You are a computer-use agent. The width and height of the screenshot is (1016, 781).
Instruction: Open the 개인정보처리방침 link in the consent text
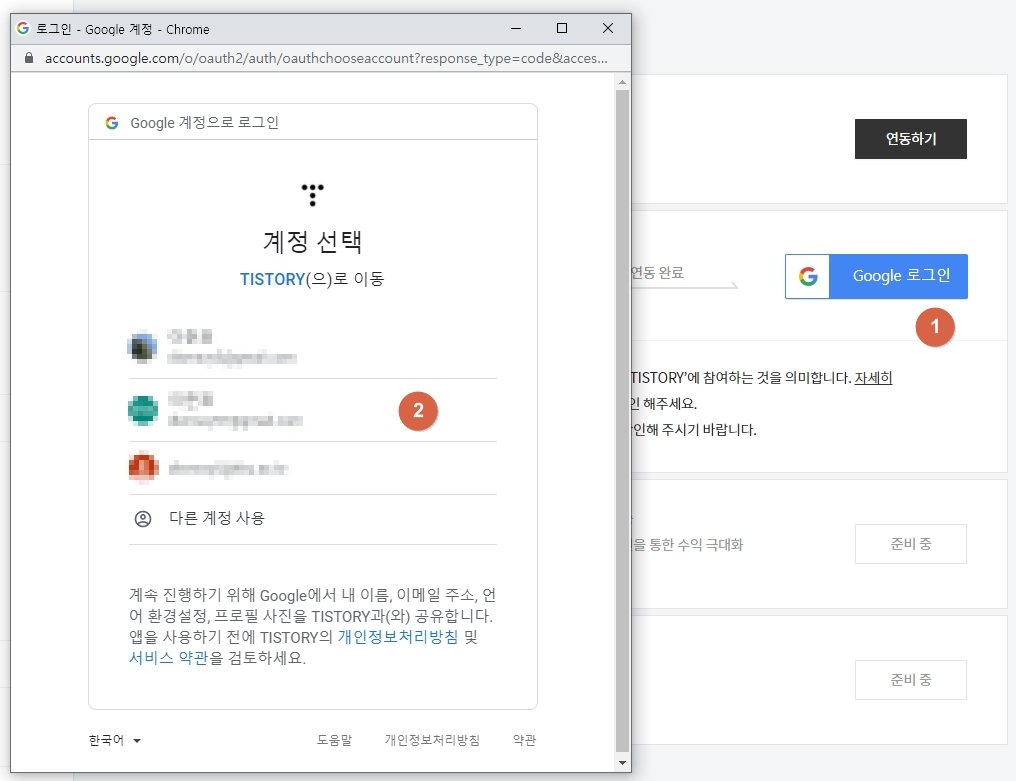(x=398, y=637)
